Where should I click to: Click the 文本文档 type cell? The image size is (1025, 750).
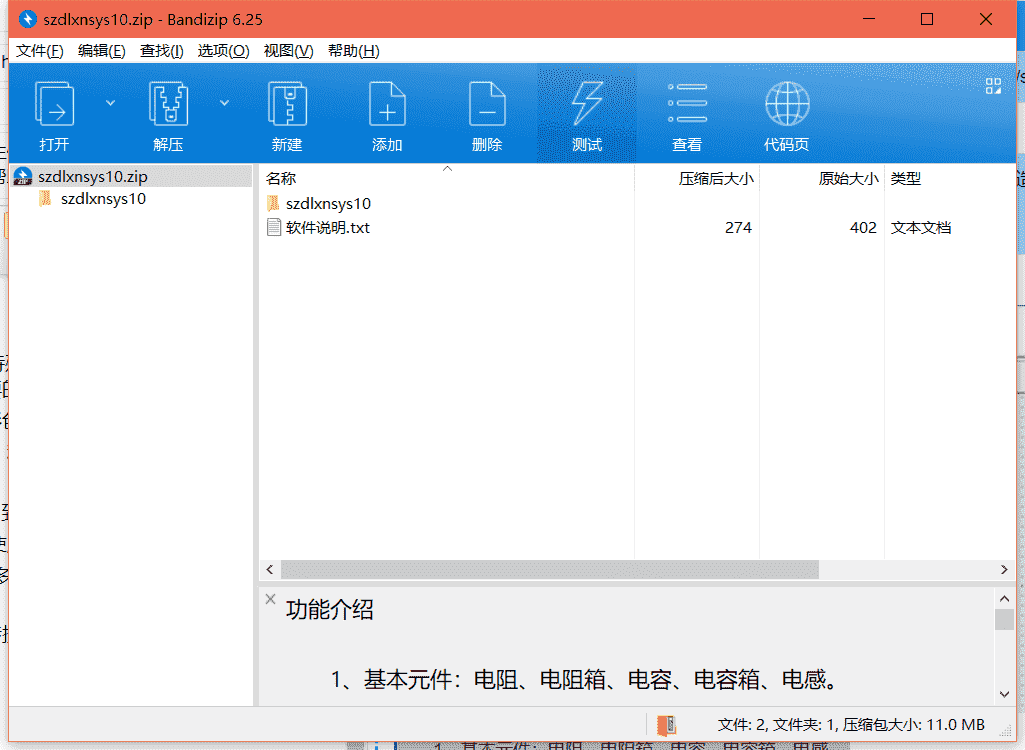[x=921, y=228]
